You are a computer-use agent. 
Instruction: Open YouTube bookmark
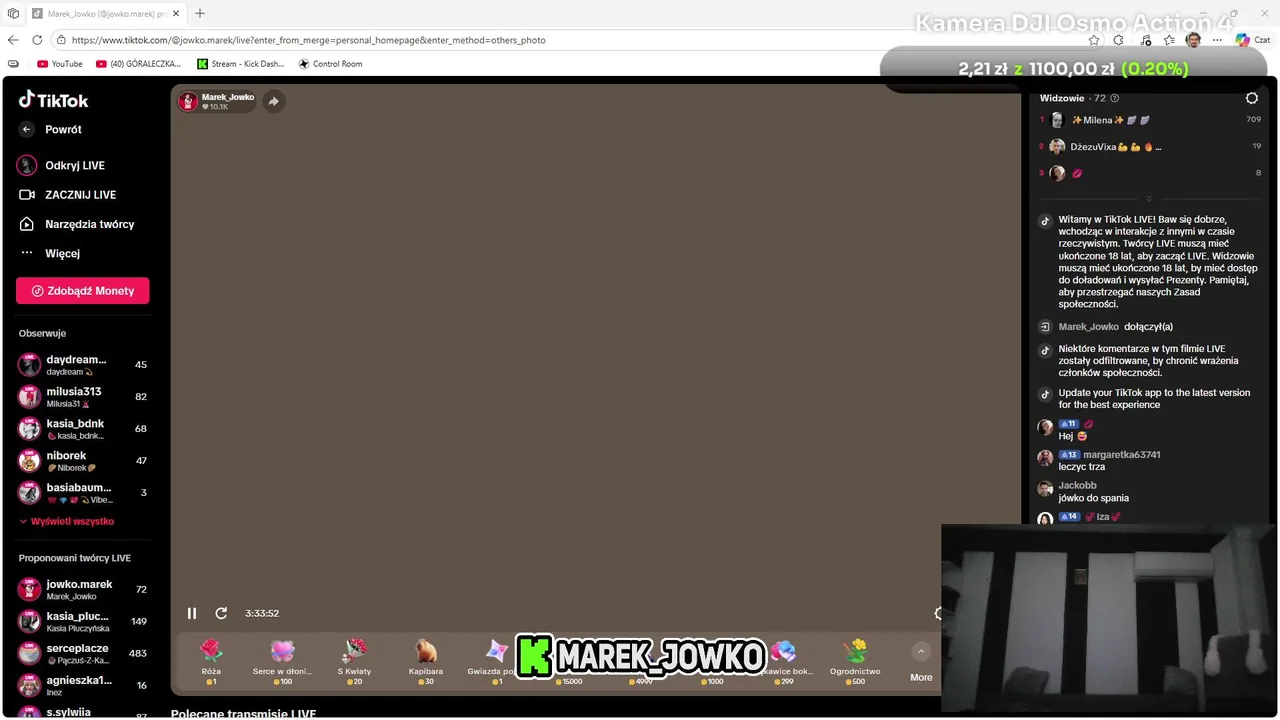(60, 64)
